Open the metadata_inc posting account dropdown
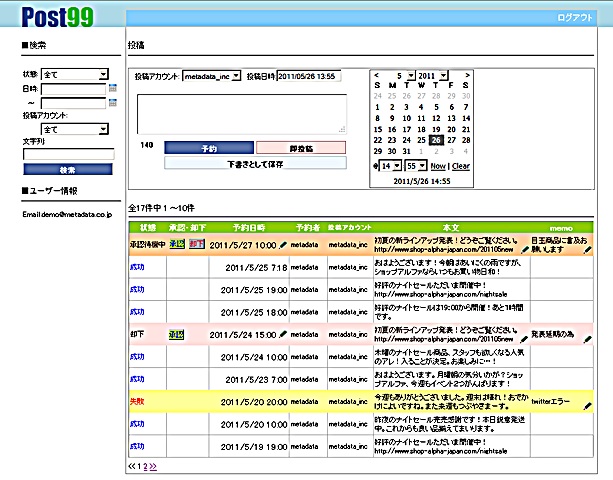The image size is (613, 480). [x=212, y=76]
